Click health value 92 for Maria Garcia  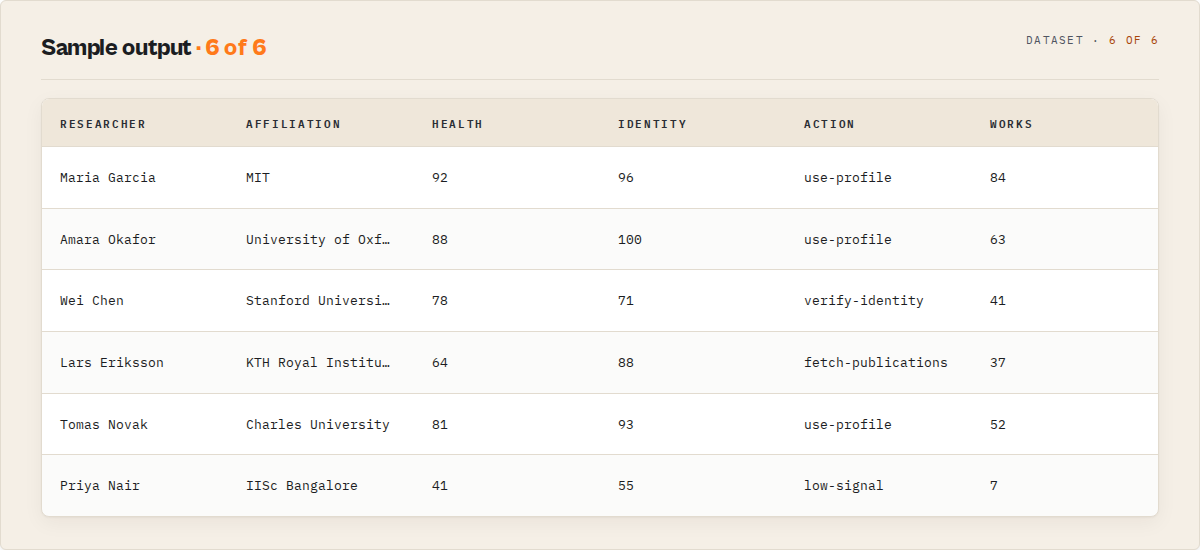point(440,178)
